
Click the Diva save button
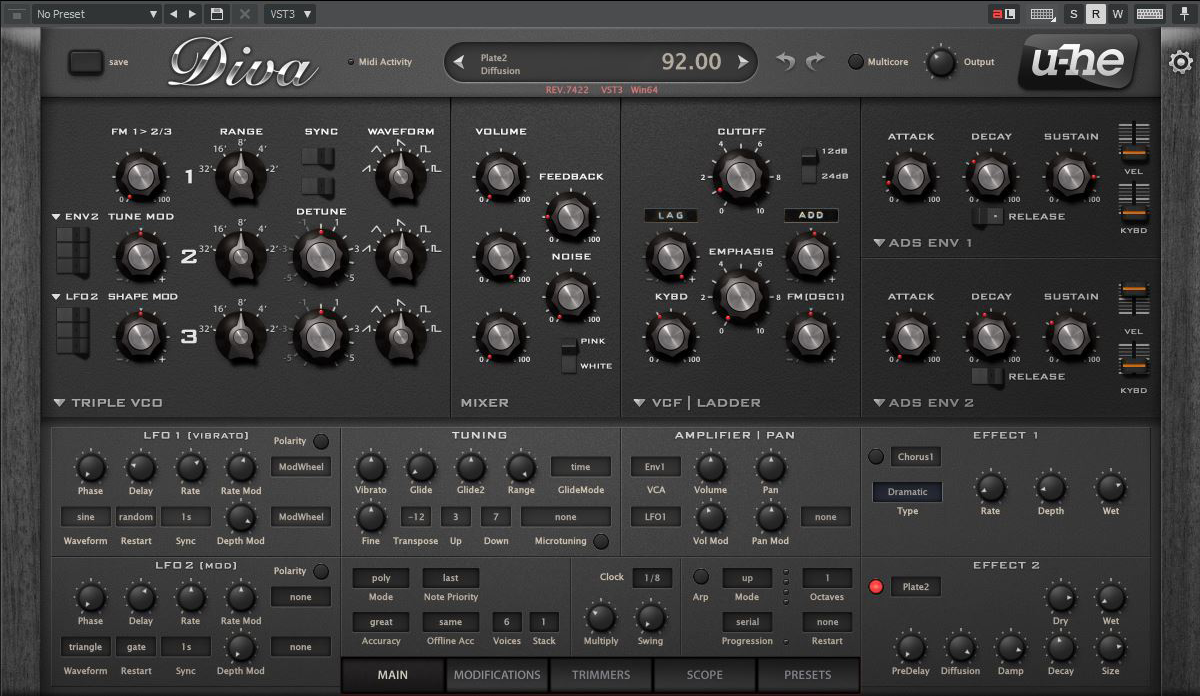(86, 62)
